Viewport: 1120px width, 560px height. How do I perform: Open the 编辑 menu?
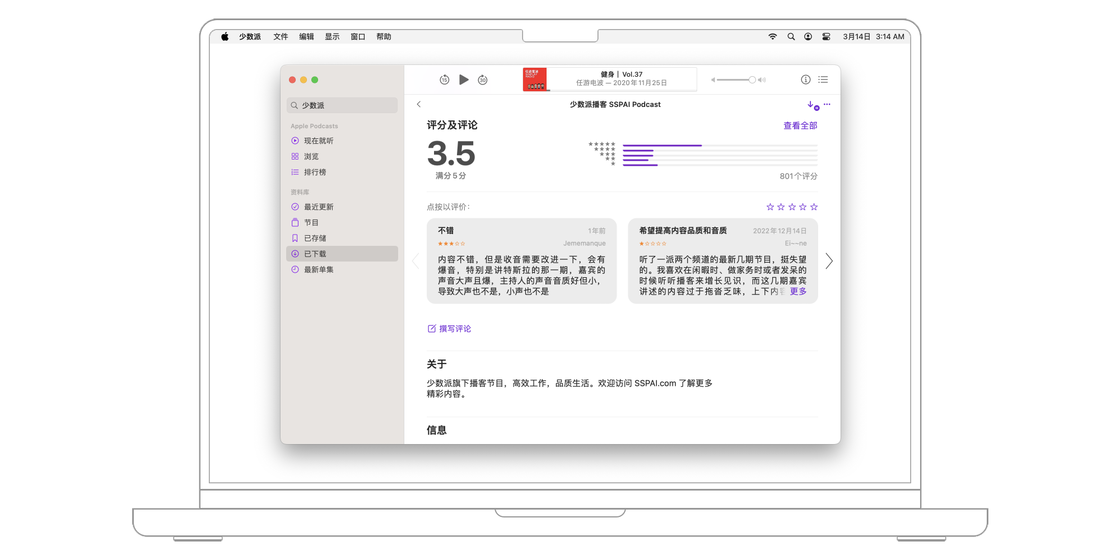tap(306, 36)
